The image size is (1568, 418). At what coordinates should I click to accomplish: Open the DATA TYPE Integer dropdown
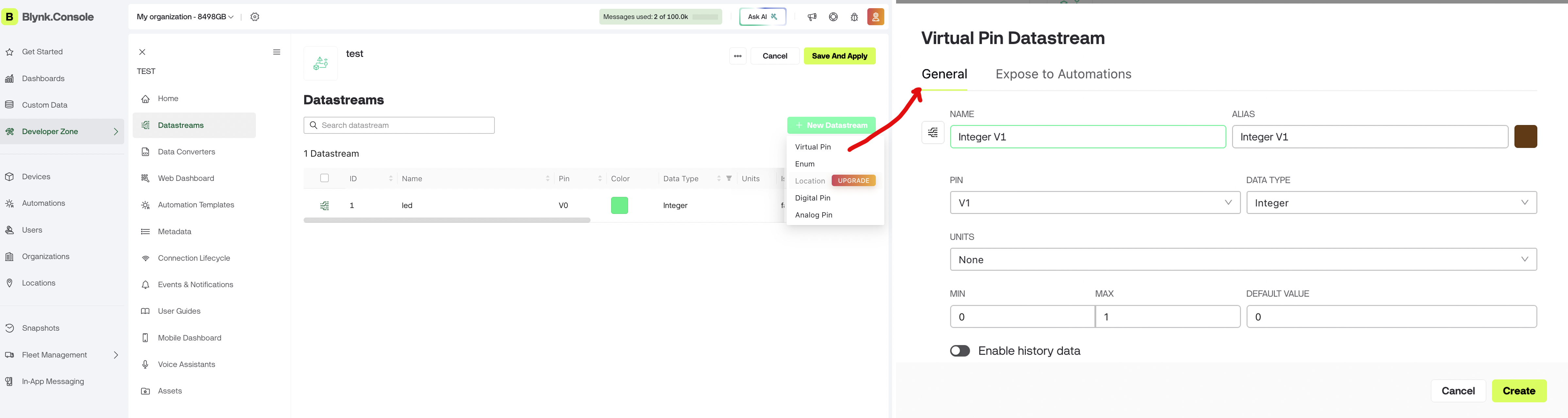[x=1391, y=203]
